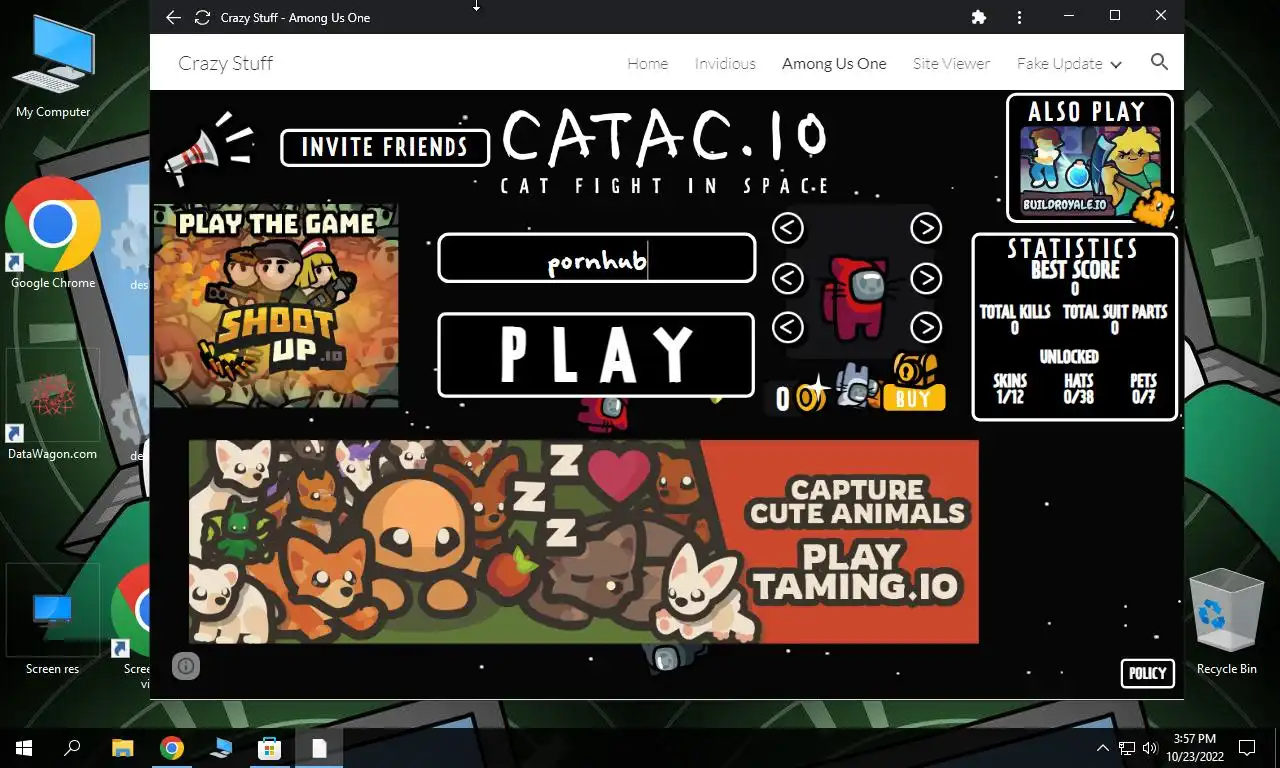1280x768 pixels.
Task: Open File Explorer from the taskbar
Action: pos(122,747)
